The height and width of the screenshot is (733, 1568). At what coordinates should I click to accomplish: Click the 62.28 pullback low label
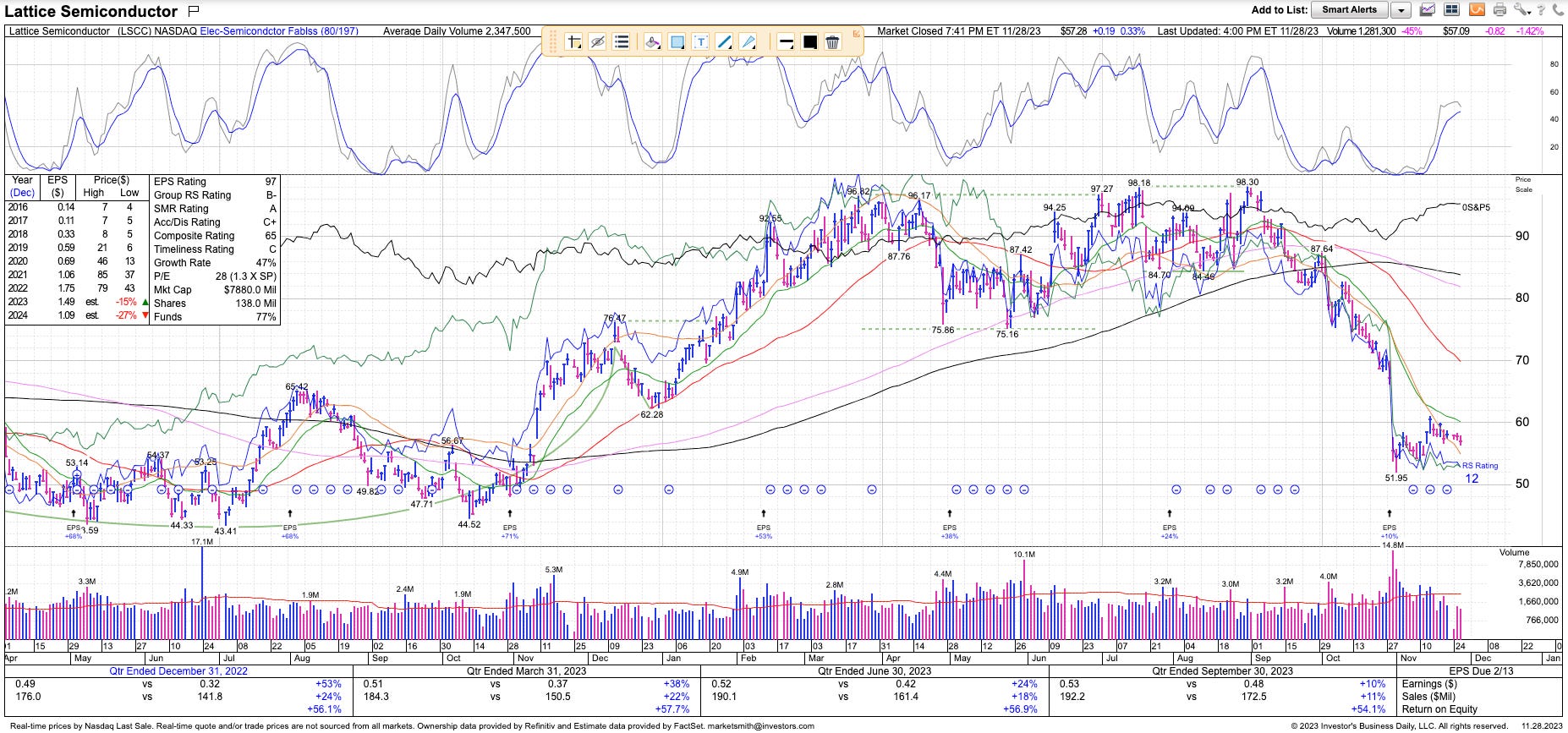click(x=652, y=414)
